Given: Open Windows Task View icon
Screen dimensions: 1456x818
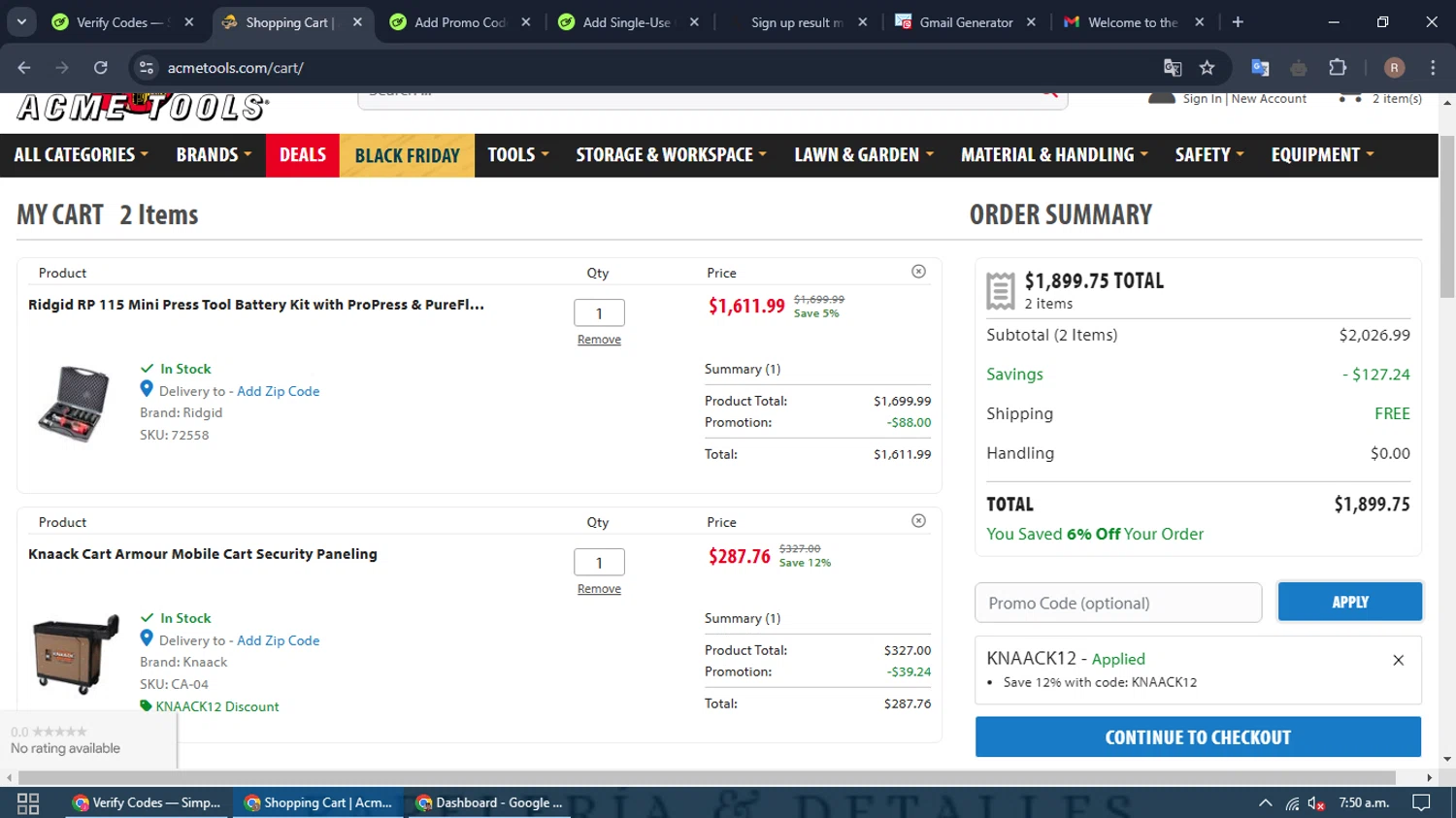Looking at the screenshot, I should (x=28, y=802).
